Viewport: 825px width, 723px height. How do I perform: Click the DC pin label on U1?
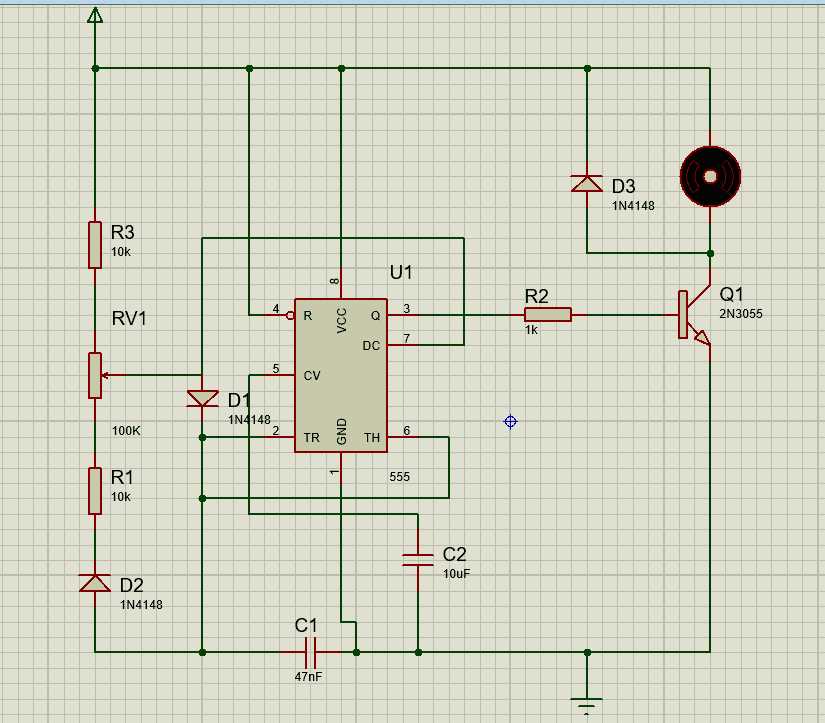click(x=371, y=346)
